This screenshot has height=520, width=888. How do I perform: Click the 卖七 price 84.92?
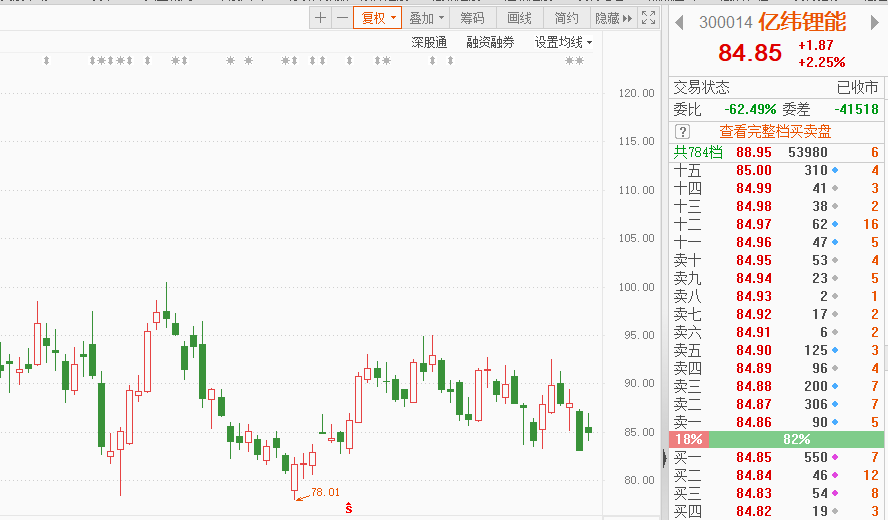pyautogui.click(x=754, y=314)
